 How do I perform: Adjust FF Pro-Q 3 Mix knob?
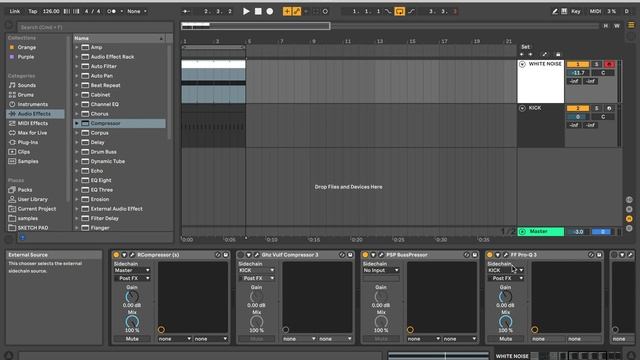coord(505,322)
